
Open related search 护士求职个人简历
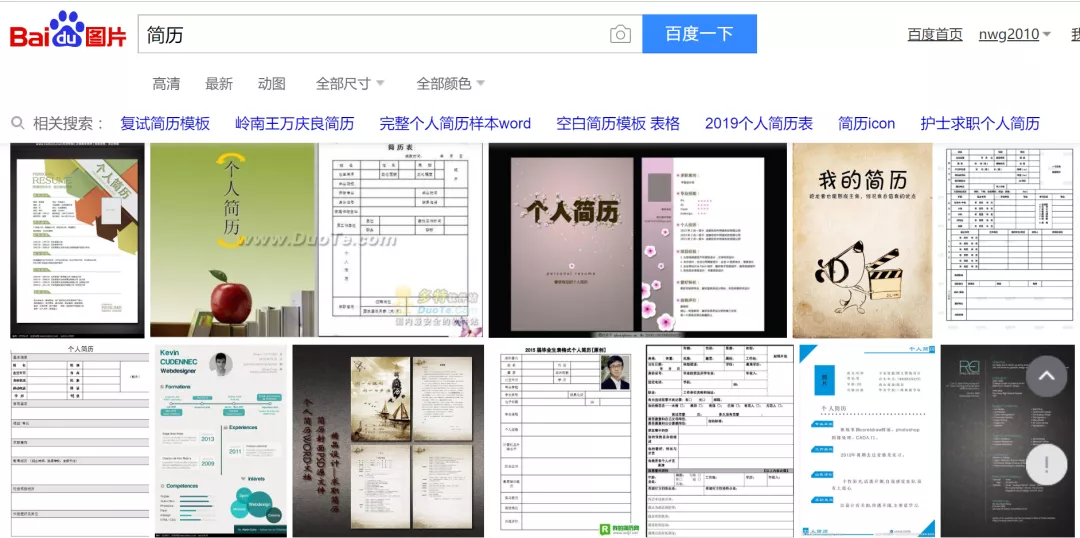pyautogui.click(x=979, y=123)
